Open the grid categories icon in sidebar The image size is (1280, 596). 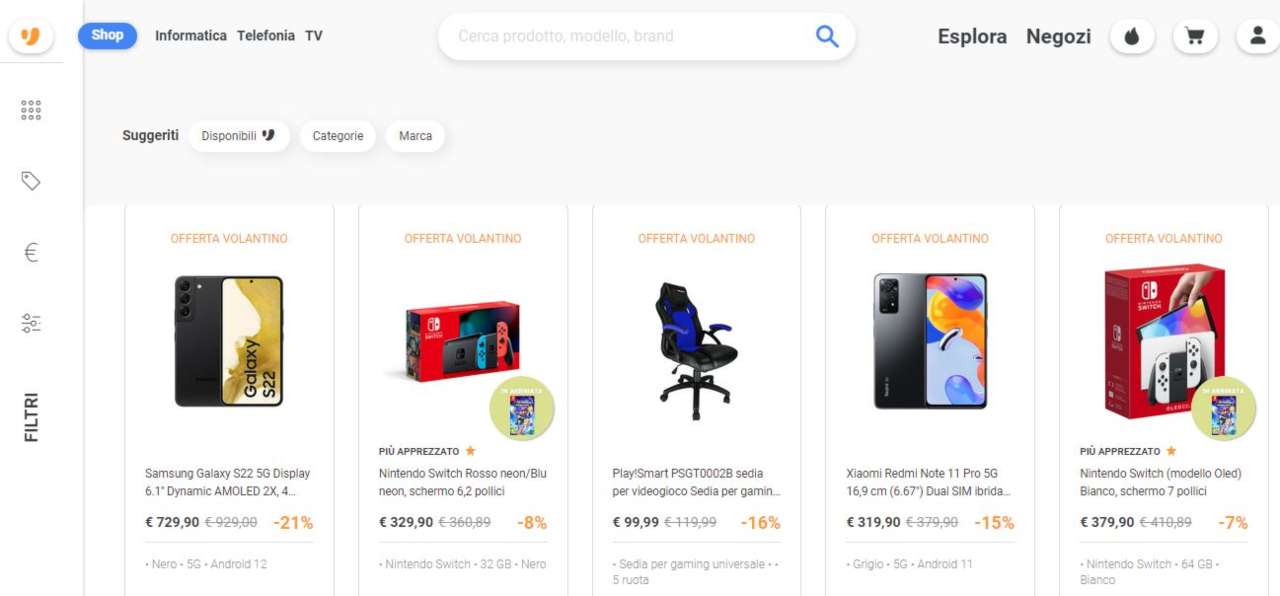(x=31, y=110)
